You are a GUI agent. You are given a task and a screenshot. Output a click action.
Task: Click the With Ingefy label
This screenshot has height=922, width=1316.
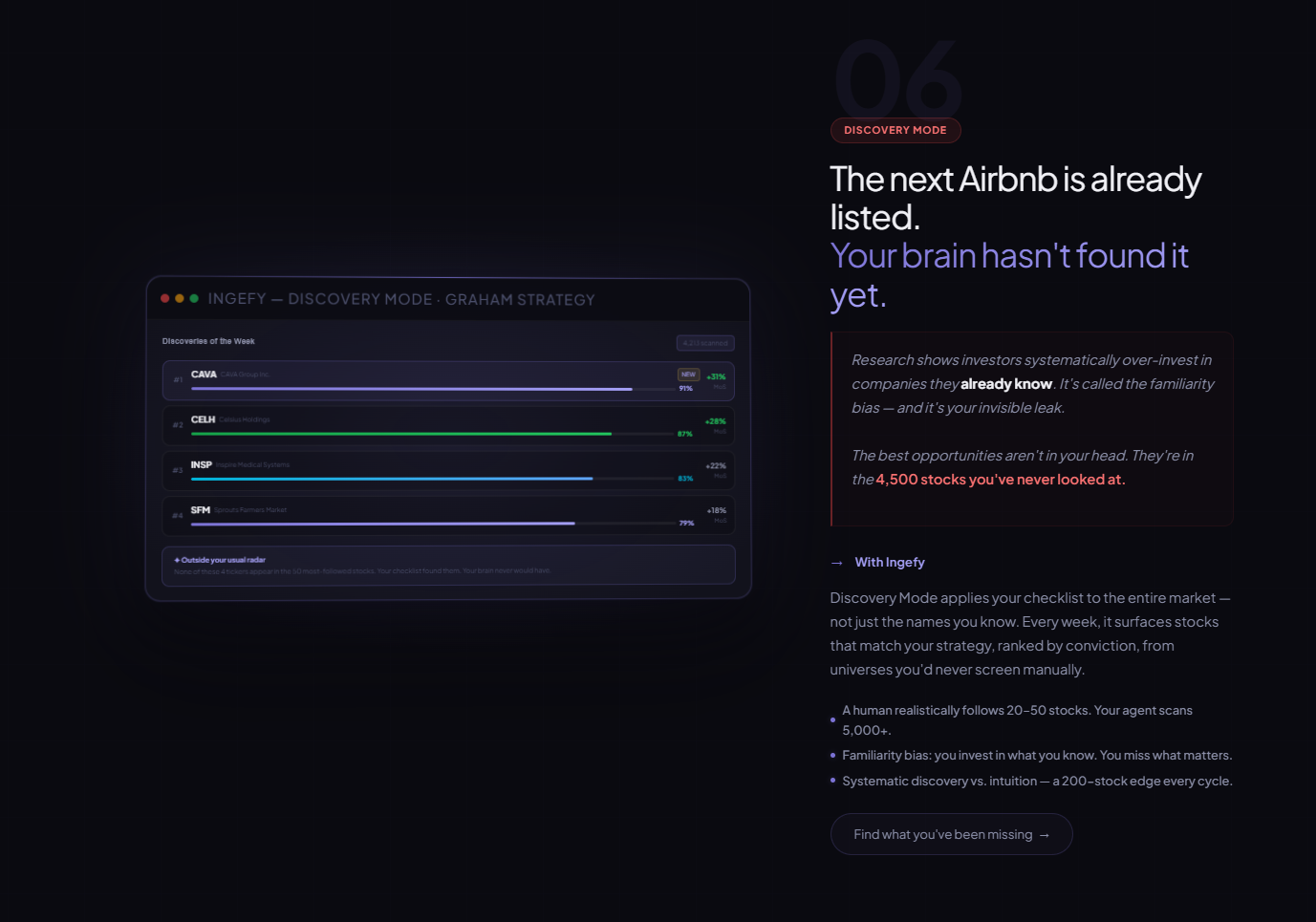[890, 562]
